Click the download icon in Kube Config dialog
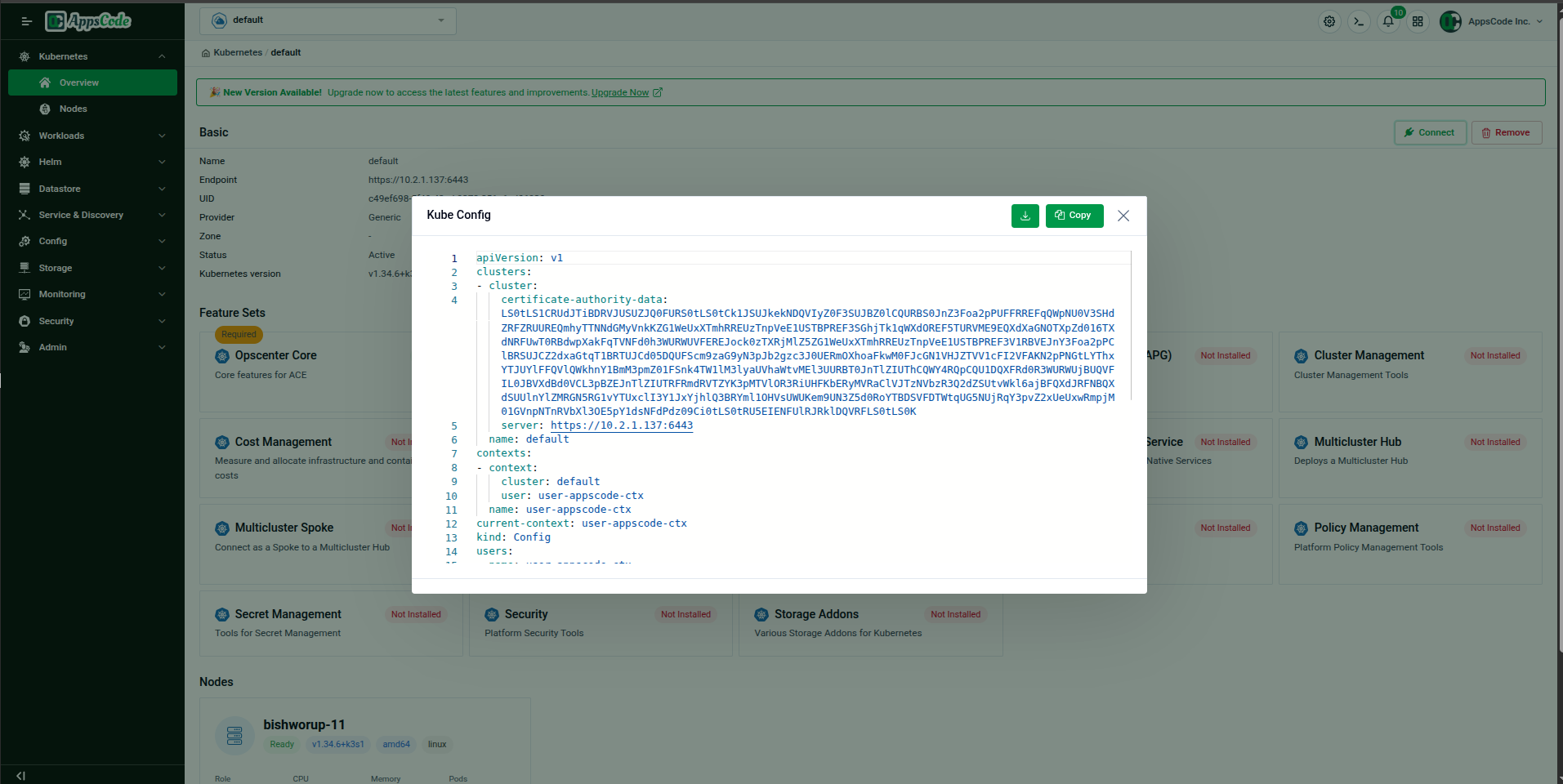This screenshot has height=784, width=1563. tap(1025, 216)
